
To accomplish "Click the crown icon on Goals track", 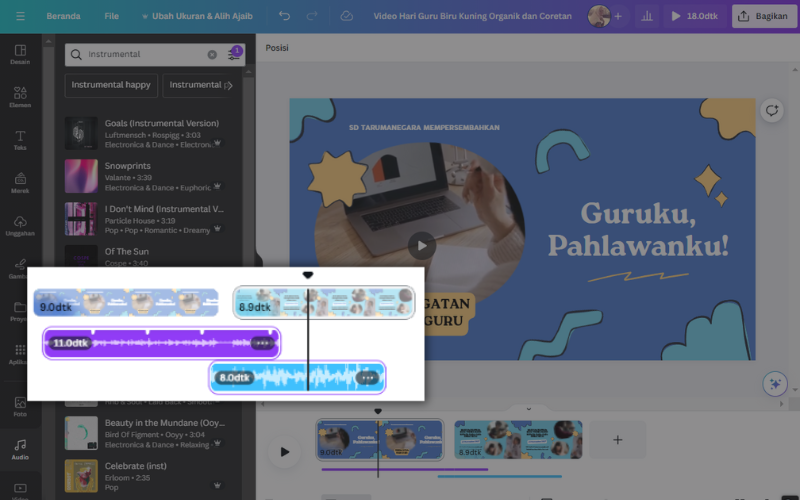I will coord(217,143).
